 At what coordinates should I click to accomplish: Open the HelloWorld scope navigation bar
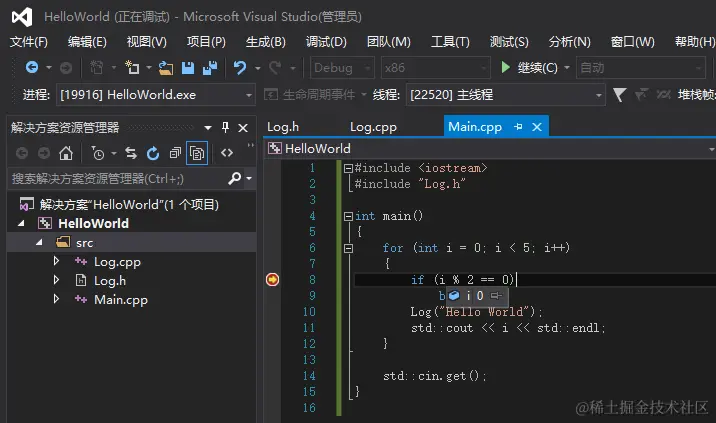491,148
